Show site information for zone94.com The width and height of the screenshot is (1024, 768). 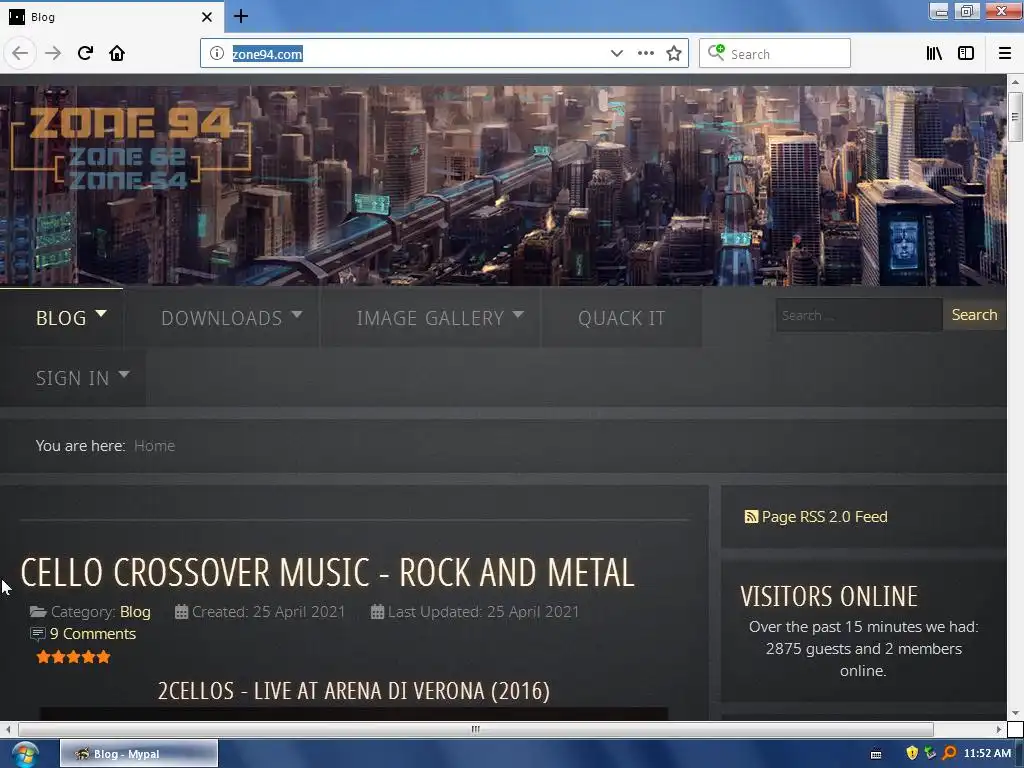(217, 54)
